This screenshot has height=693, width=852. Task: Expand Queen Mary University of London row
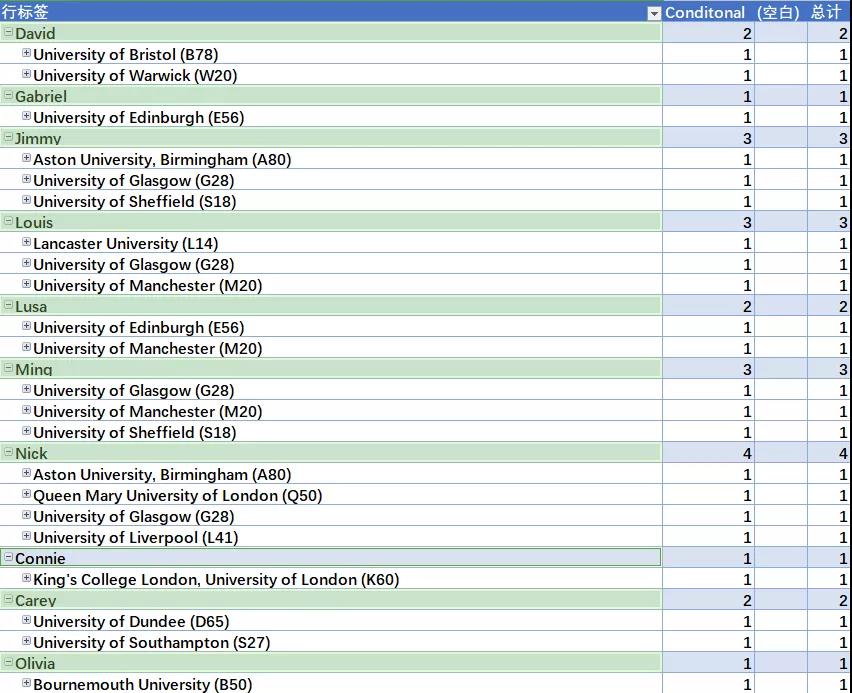click(27, 495)
